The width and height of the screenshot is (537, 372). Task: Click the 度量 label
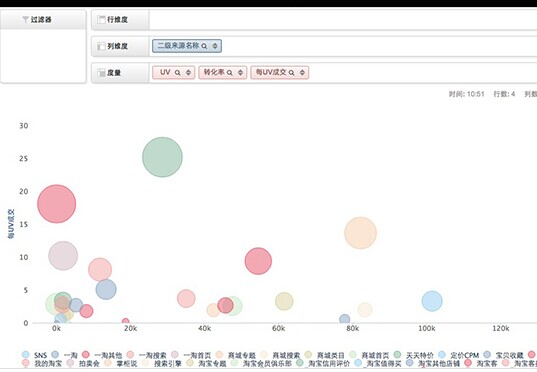pyautogui.click(x=114, y=73)
